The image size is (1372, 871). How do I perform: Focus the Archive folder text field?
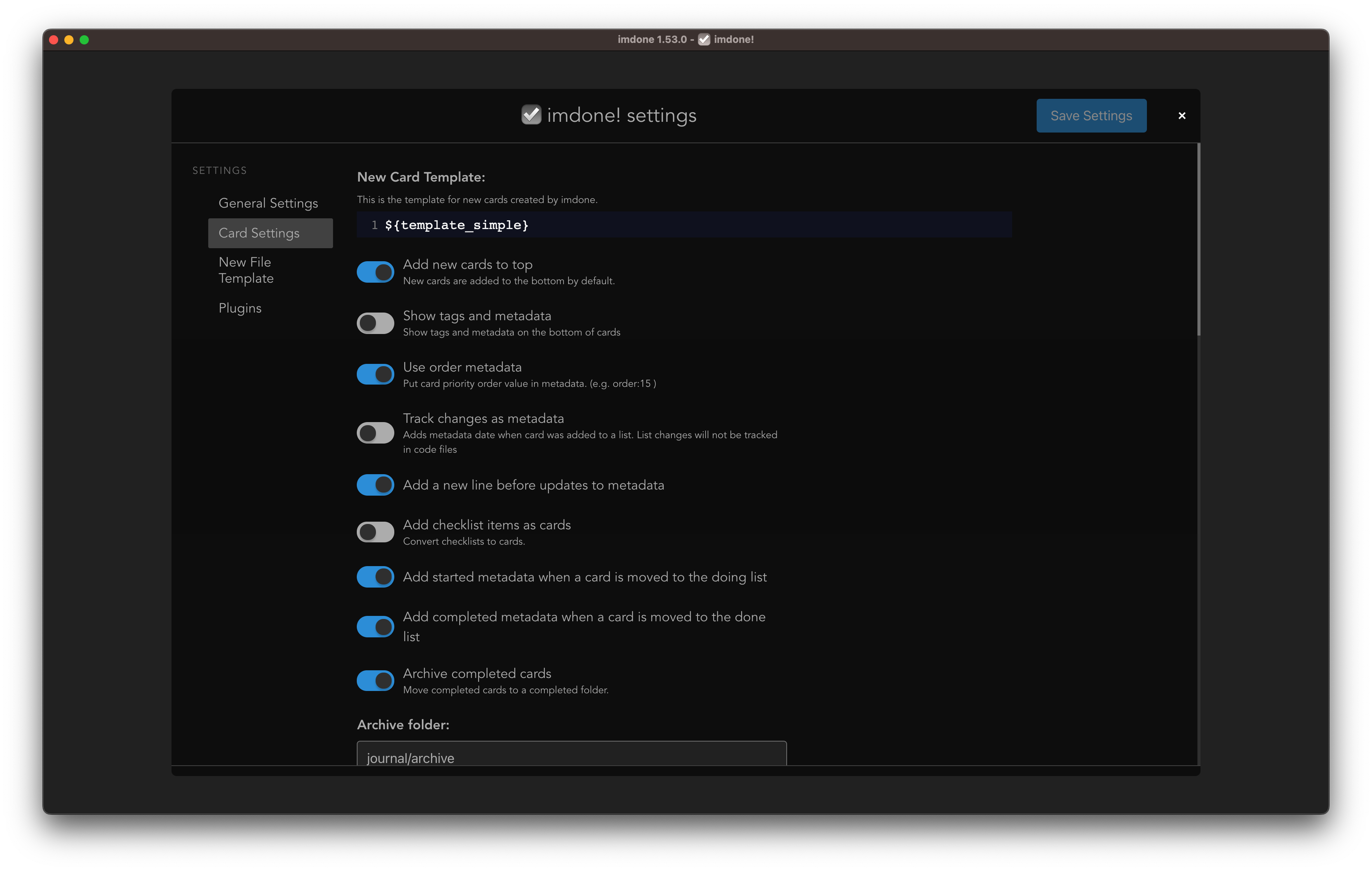(x=572, y=753)
